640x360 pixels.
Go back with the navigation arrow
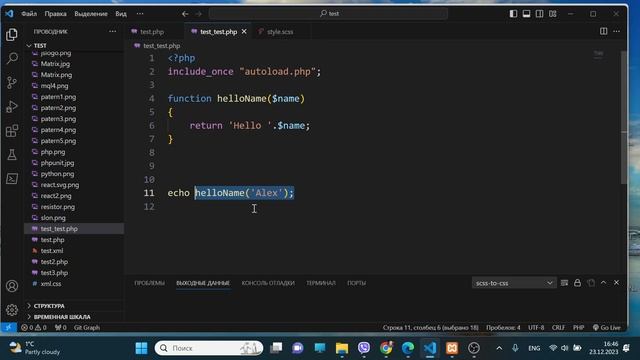point(185,14)
